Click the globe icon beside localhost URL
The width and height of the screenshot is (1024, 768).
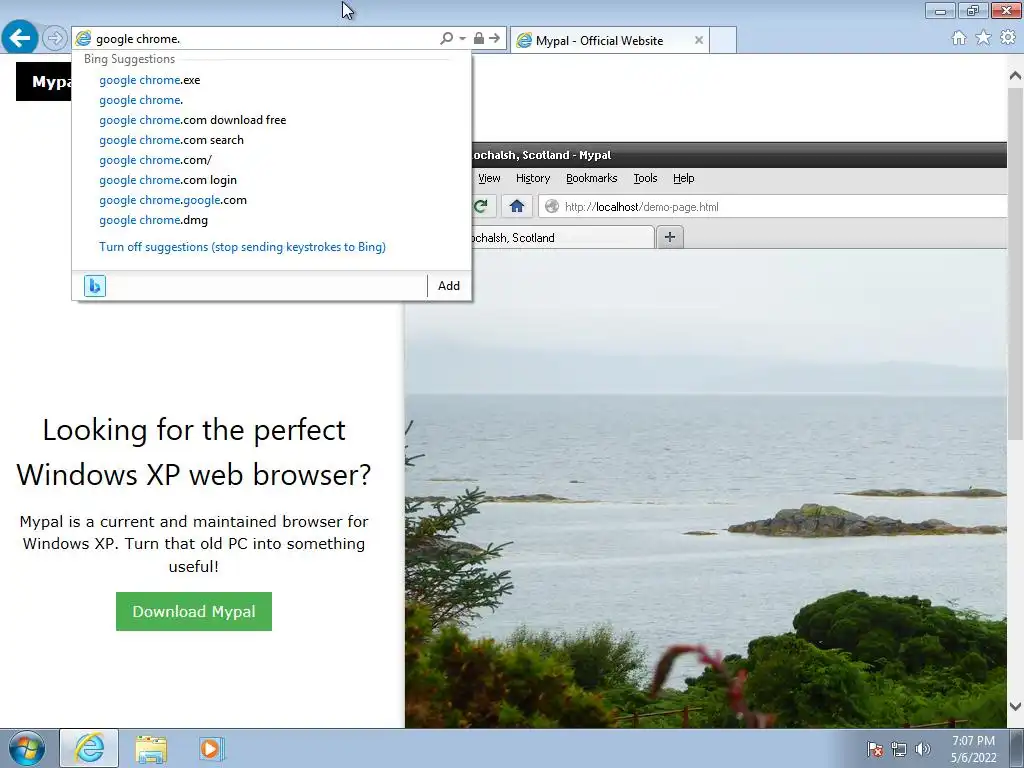click(x=552, y=206)
